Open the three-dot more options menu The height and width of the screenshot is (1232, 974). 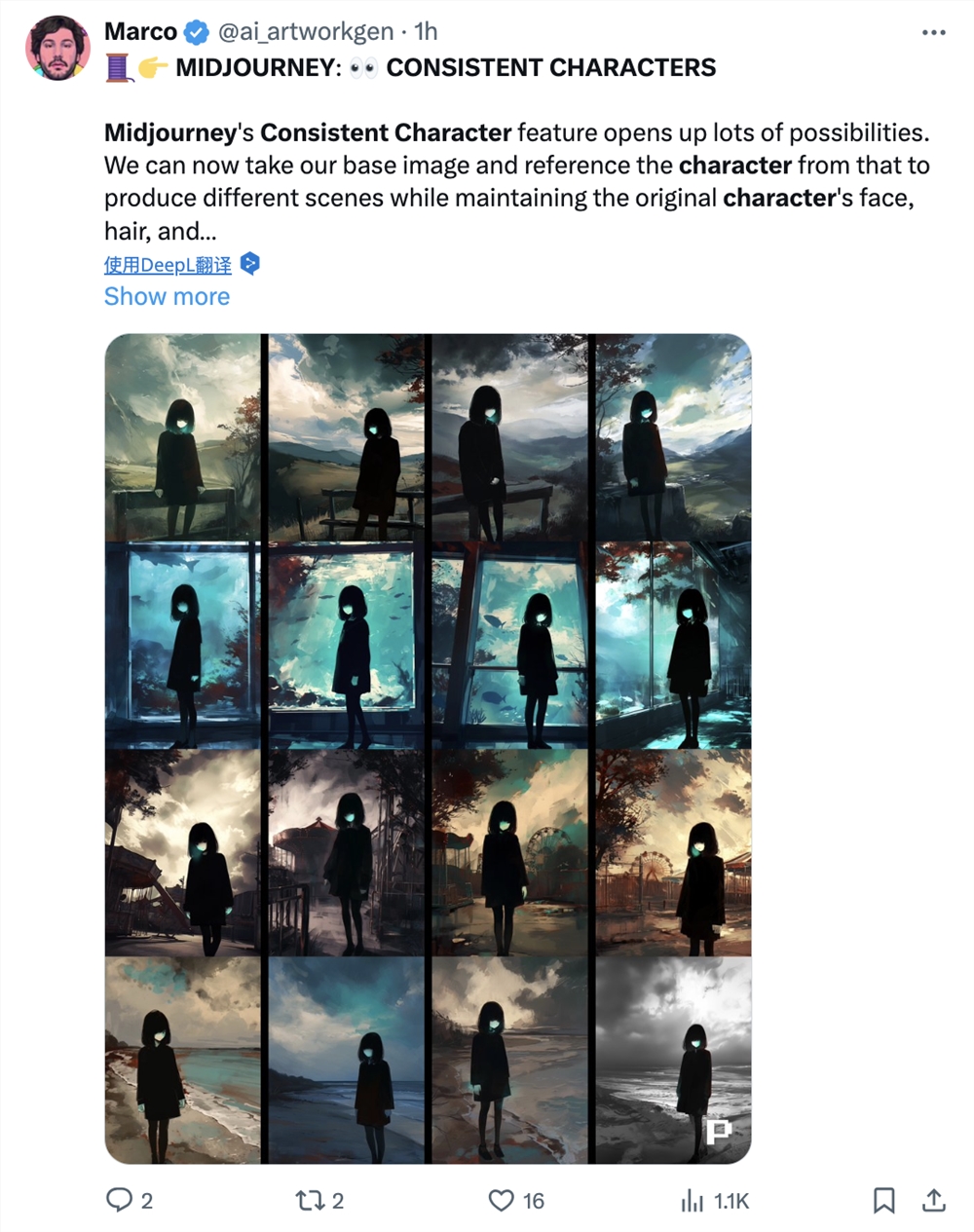coord(933,33)
